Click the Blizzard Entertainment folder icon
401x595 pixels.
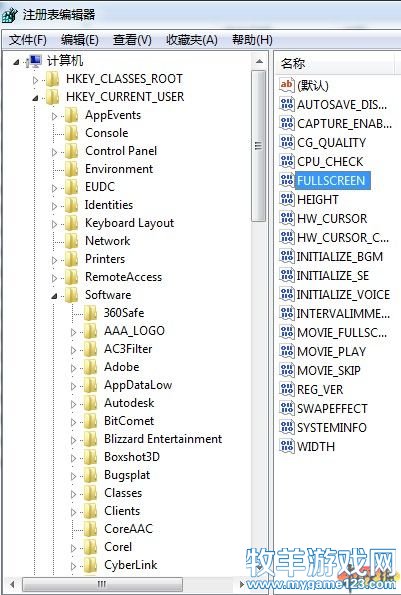tap(90, 439)
